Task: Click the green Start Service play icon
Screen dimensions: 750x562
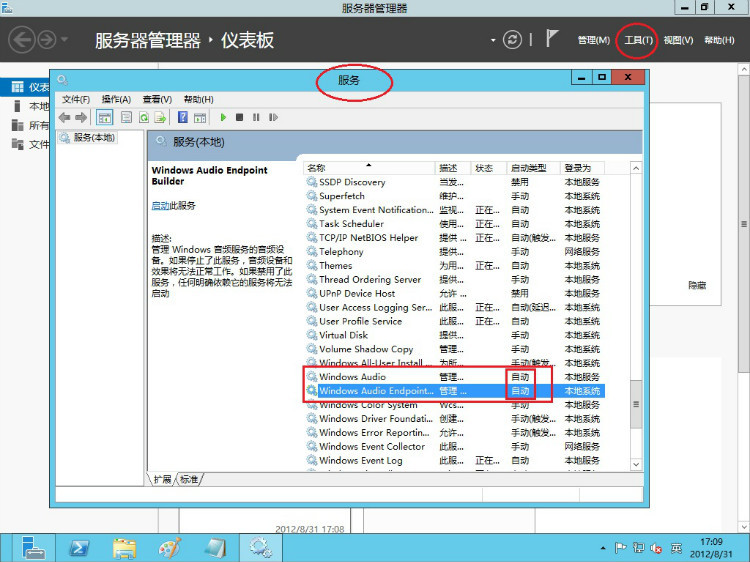Action: pos(224,117)
